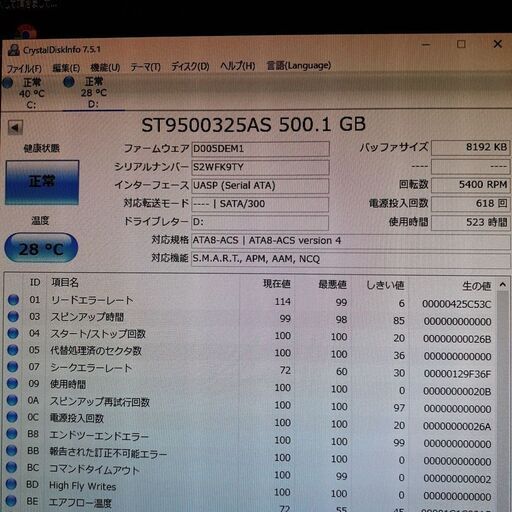Open the 言語(Language) menu
Screen dimensions: 512x512
coord(299,65)
